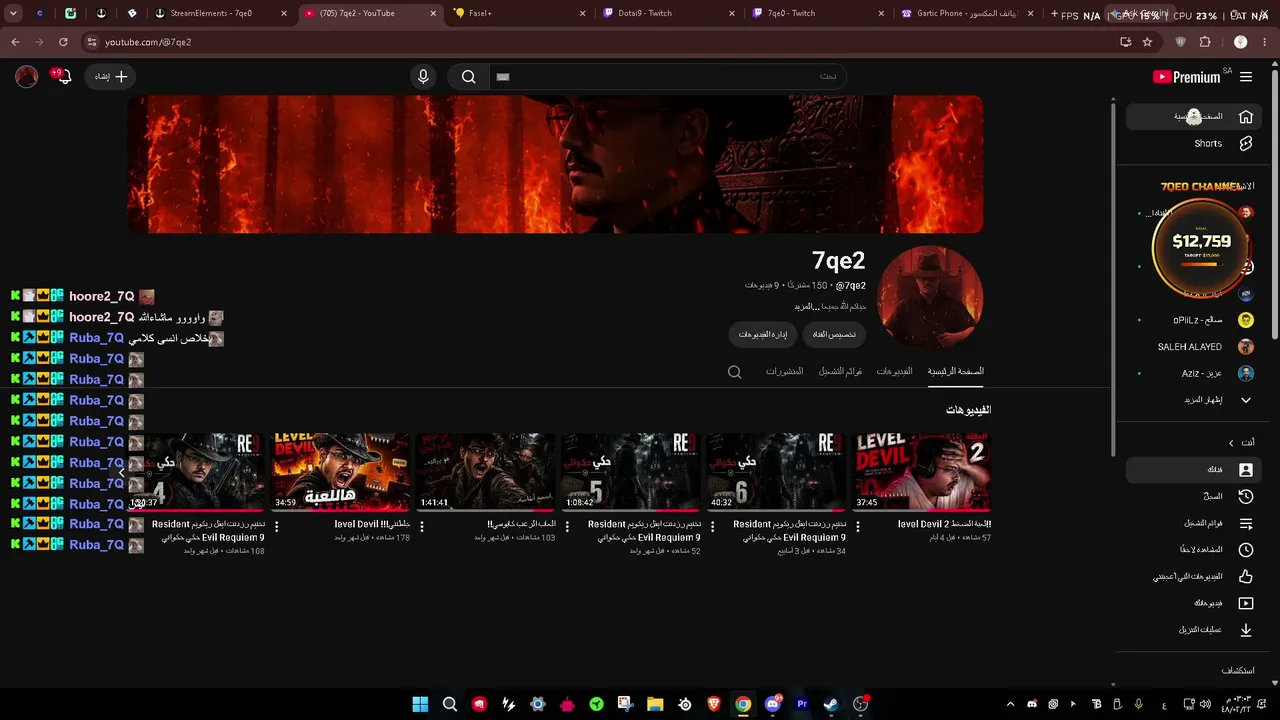Open the YouTube hamburger guide menu
The height and width of the screenshot is (720, 1280).
point(1246,77)
